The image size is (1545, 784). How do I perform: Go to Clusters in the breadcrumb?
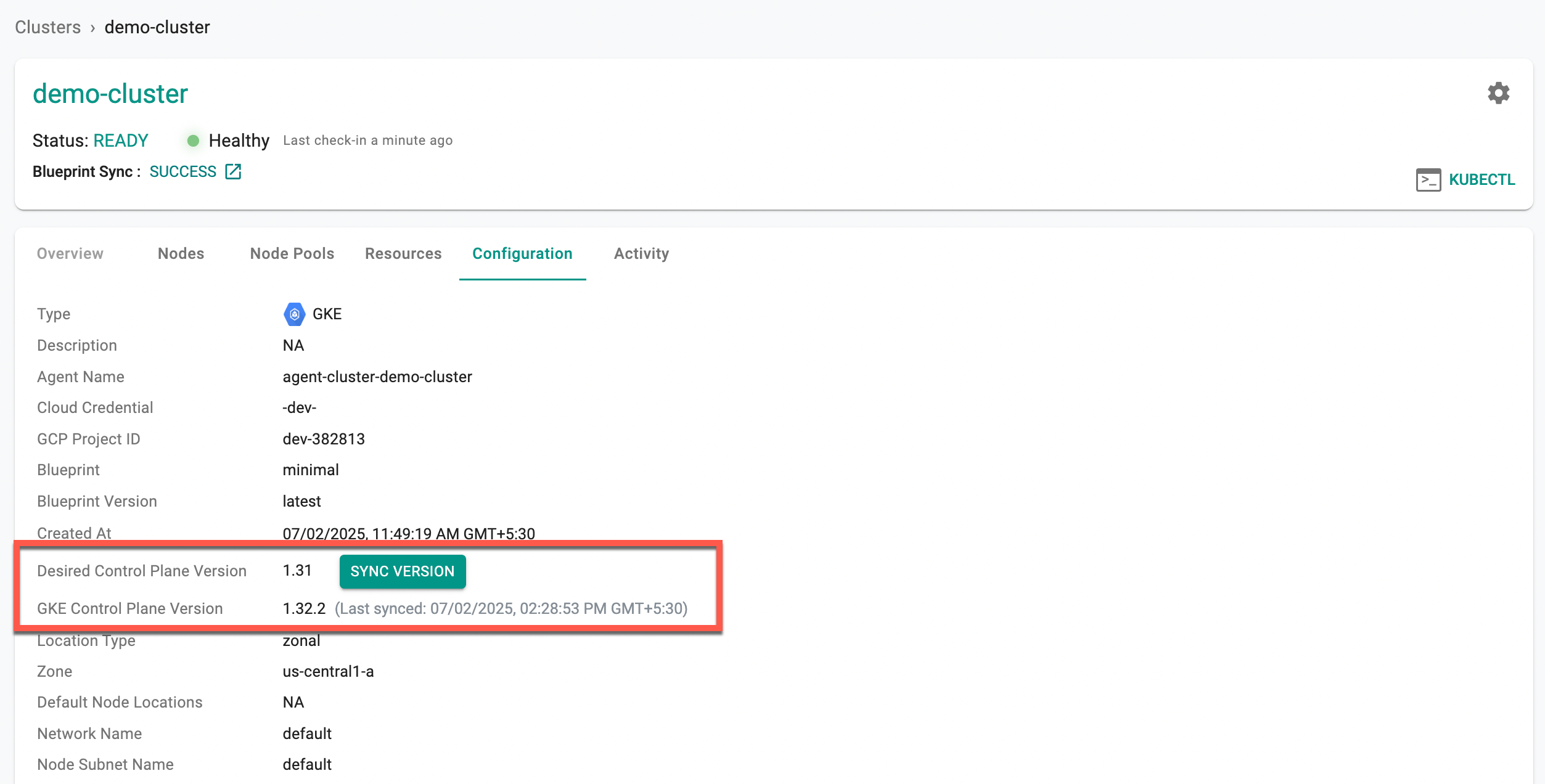point(47,27)
